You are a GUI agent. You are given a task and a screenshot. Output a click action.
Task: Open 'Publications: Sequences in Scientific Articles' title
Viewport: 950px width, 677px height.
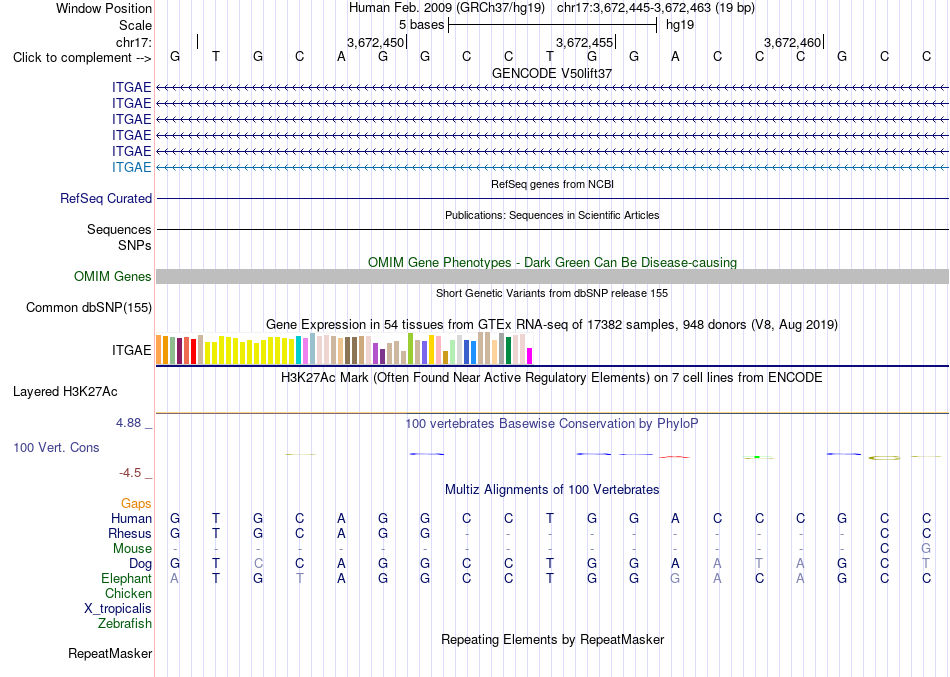pos(552,215)
